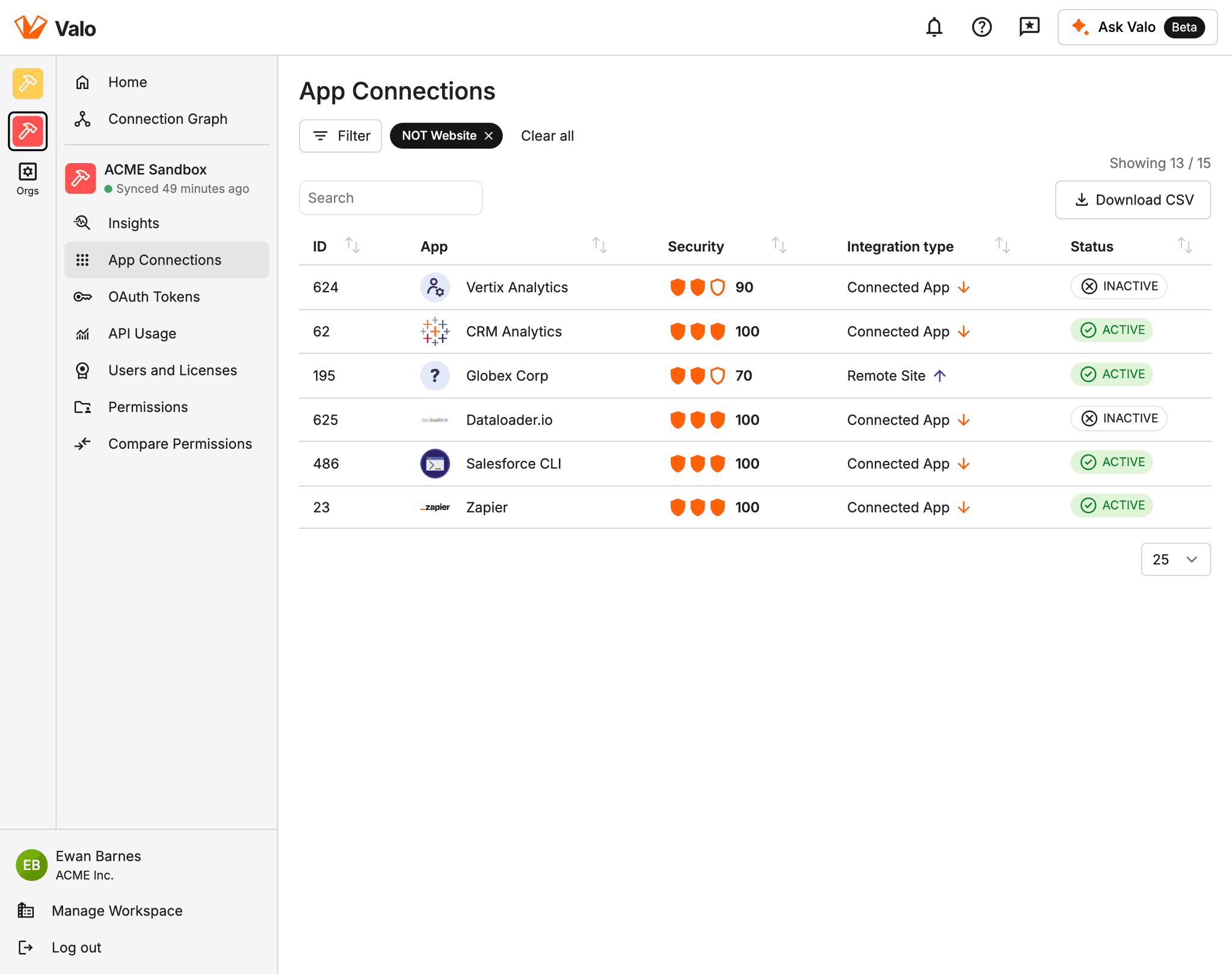1232x974 pixels.
Task: Sort by Status column
Action: 1184,245
